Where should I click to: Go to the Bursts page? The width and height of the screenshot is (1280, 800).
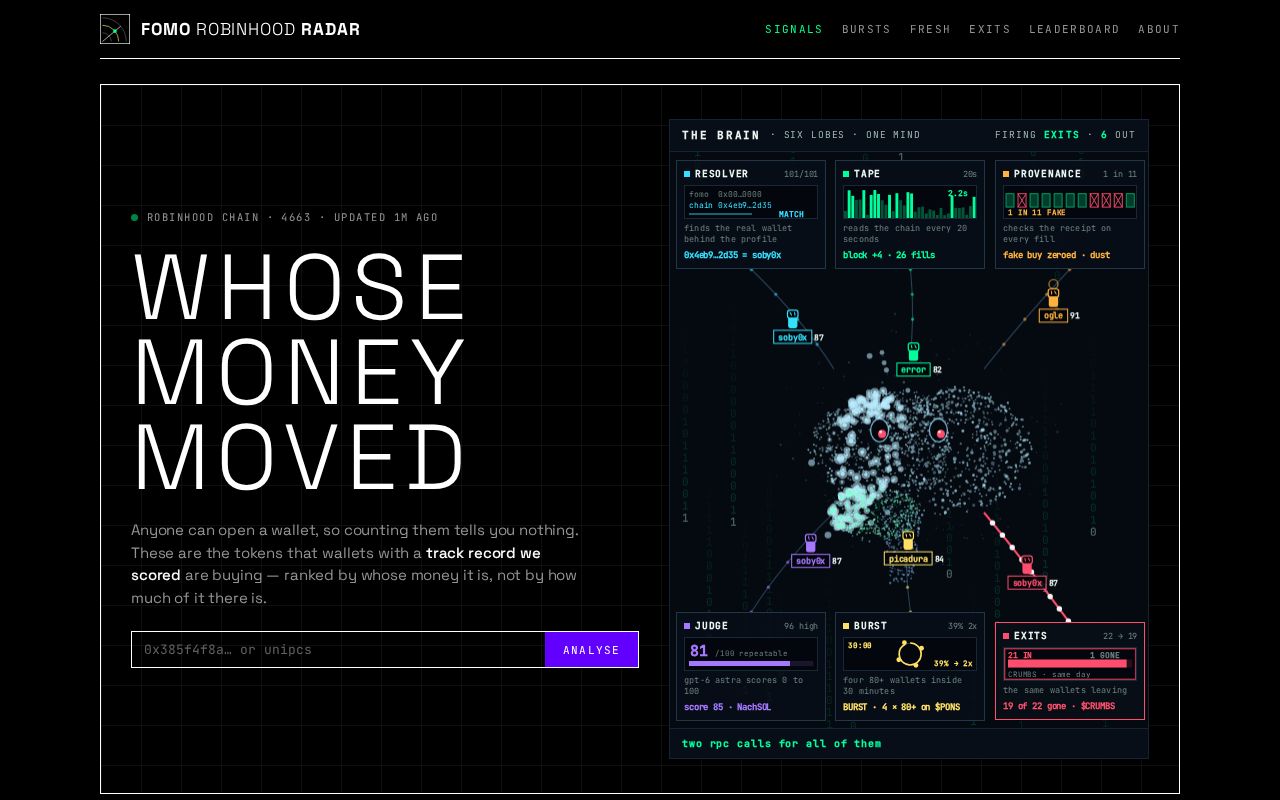click(x=866, y=29)
